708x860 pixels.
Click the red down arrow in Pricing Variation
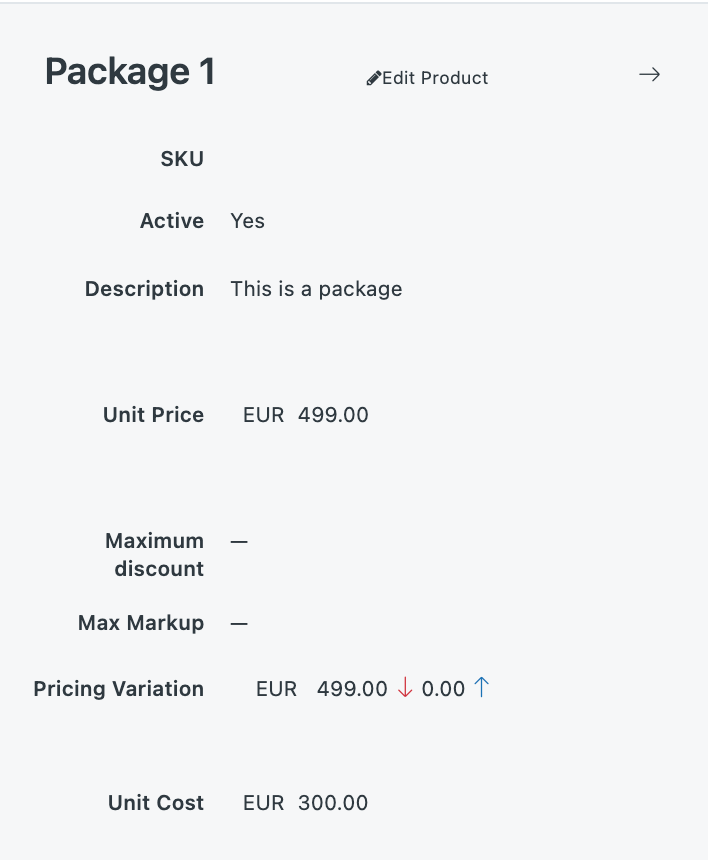(x=405, y=688)
